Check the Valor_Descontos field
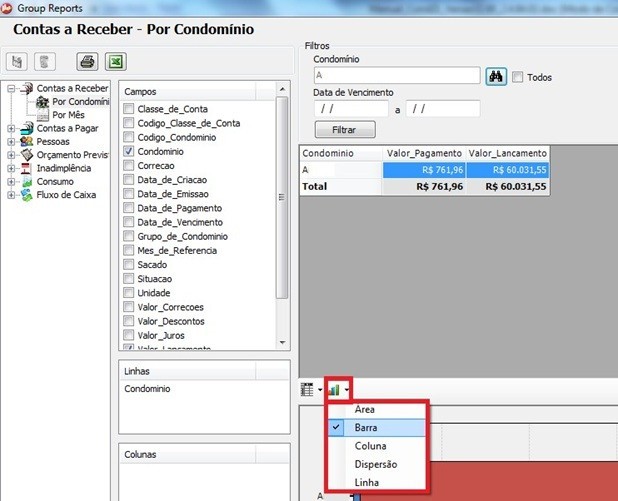 click(128, 321)
